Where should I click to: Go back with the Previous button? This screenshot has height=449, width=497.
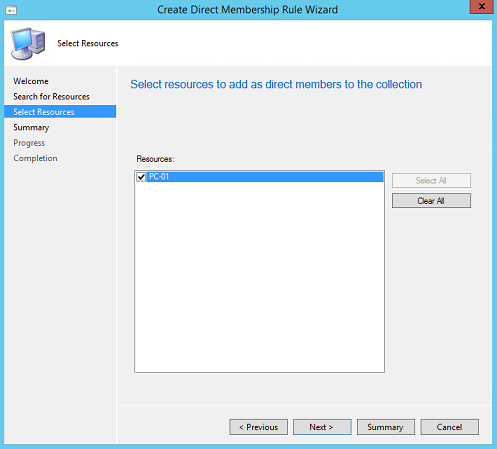(x=258, y=427)
